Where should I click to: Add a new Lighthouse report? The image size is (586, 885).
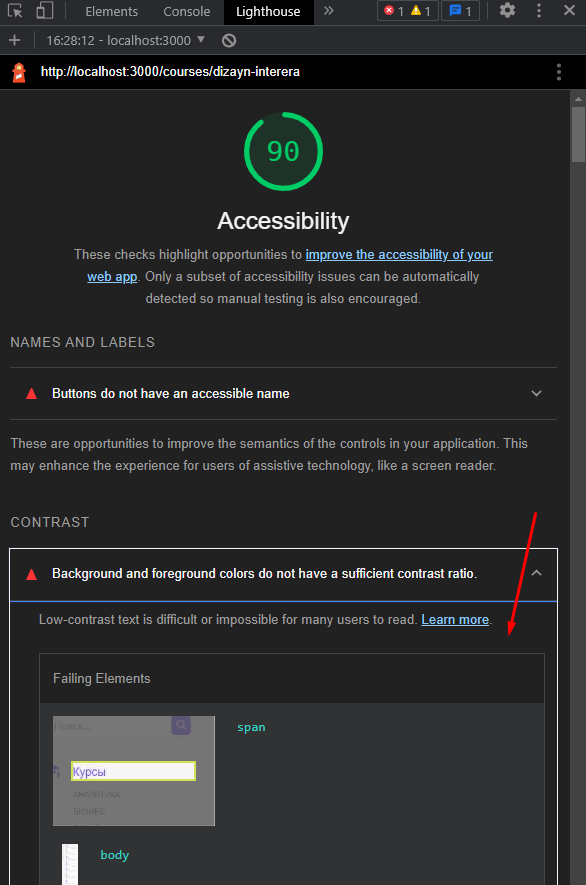(15, 40)
